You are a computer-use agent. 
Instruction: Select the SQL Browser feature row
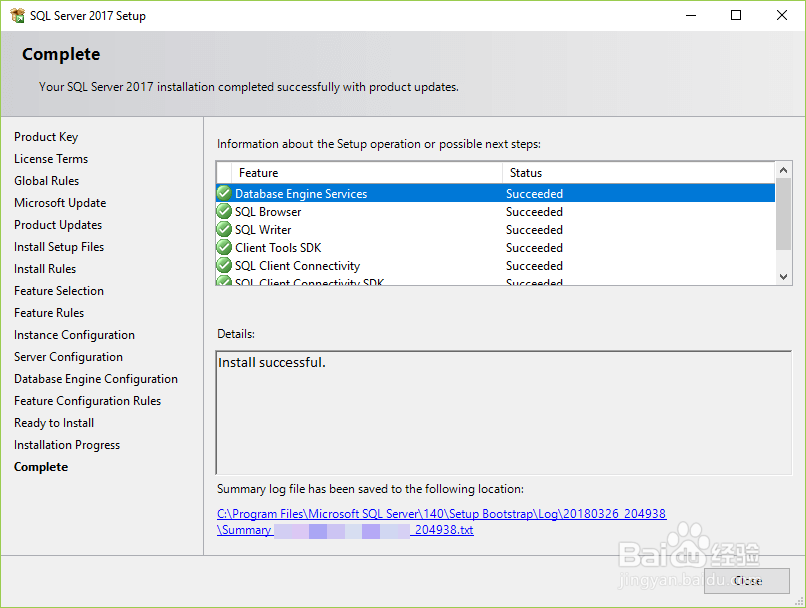496,211
